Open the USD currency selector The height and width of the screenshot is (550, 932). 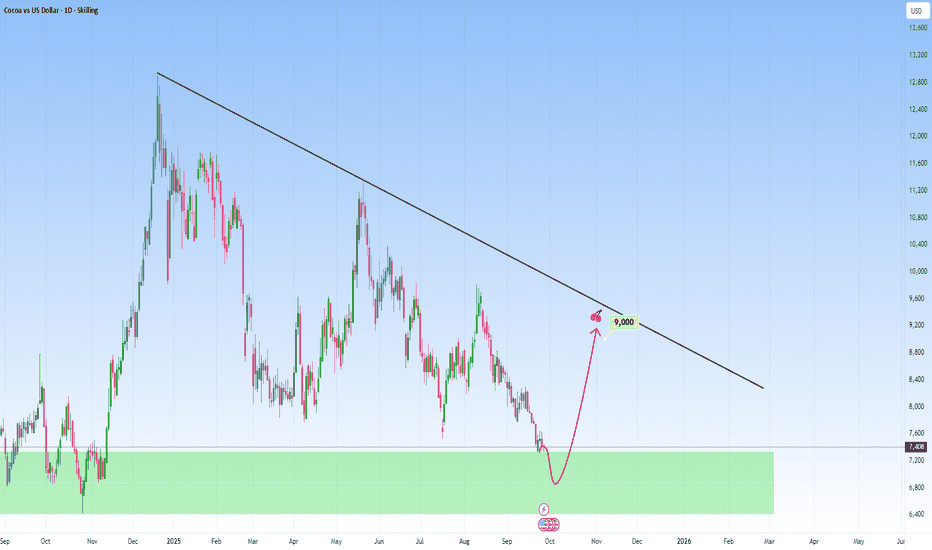pyautogui.click(x=916, y=11)
